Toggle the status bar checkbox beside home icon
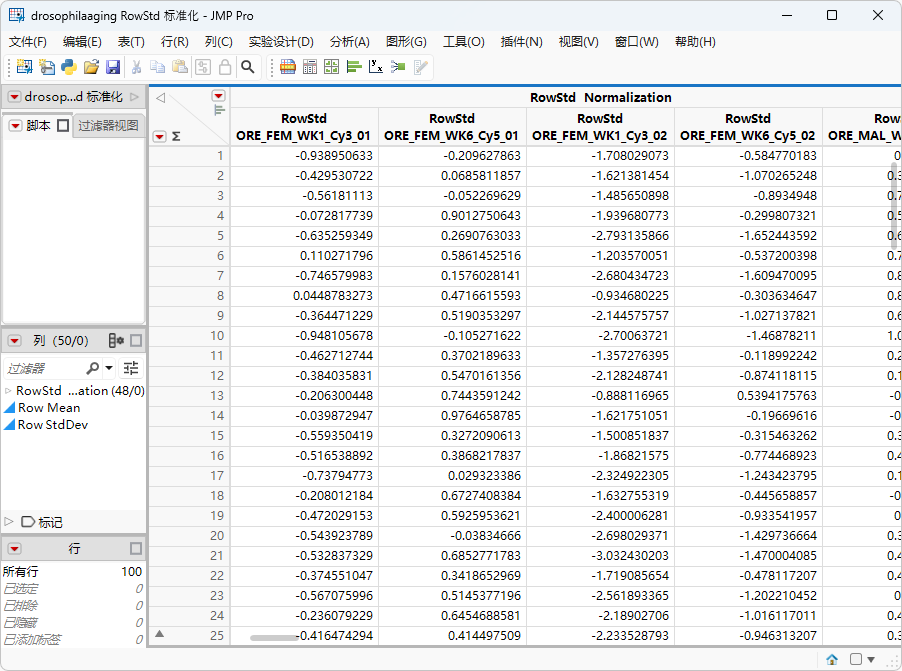This screenshot has height=671, width=902. [856, 659]
